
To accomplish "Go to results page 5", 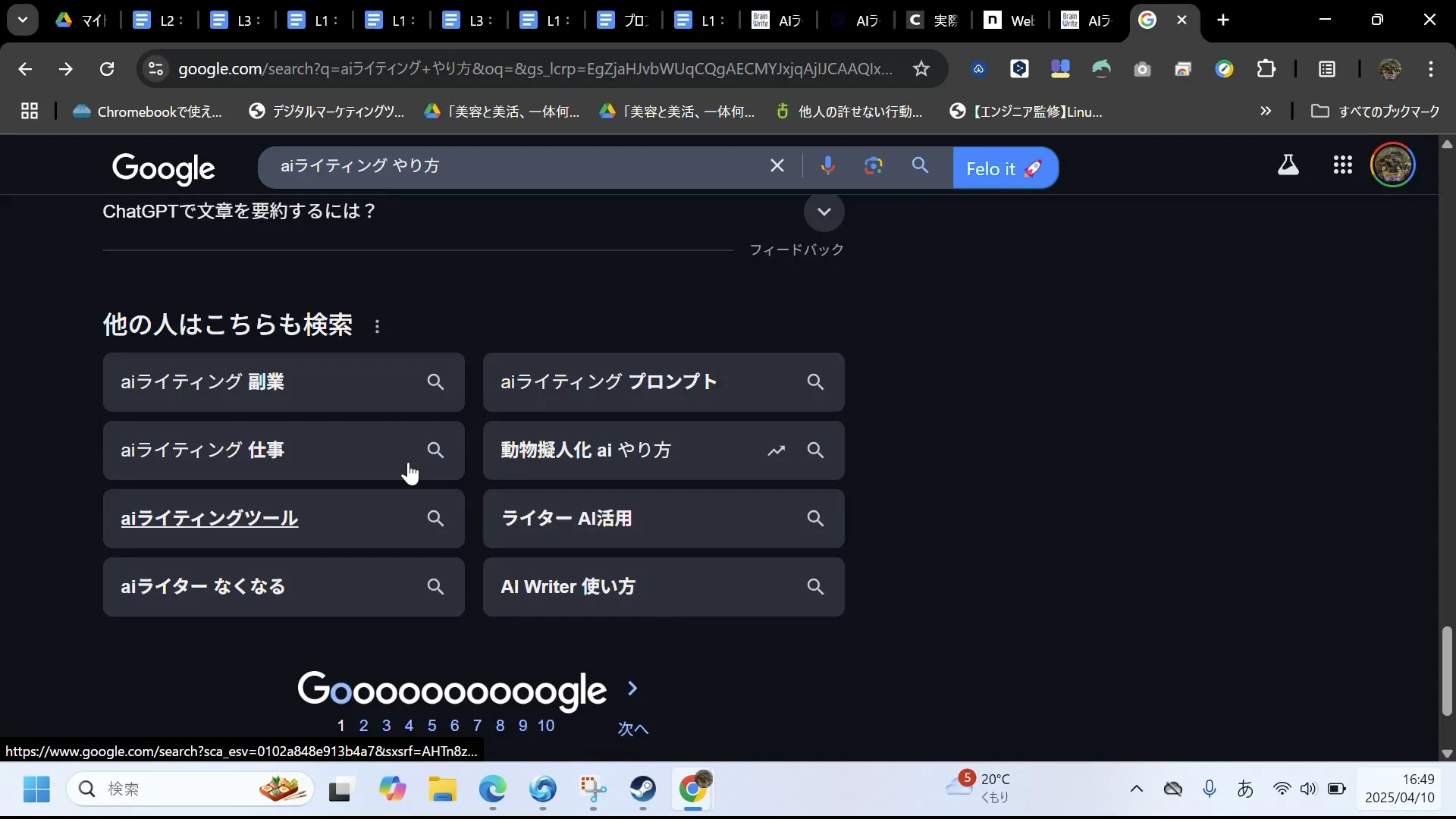I will [x=432, y=726].
